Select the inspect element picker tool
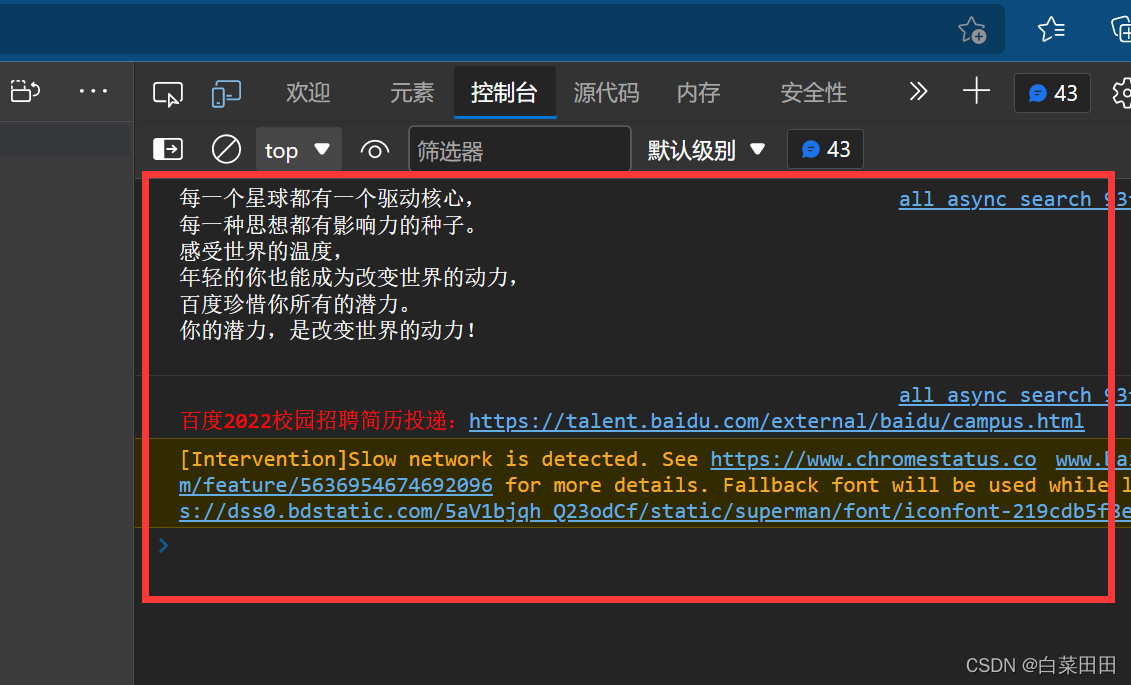Viewport: 1131px width, 685px height. click(x=167, y=92)
